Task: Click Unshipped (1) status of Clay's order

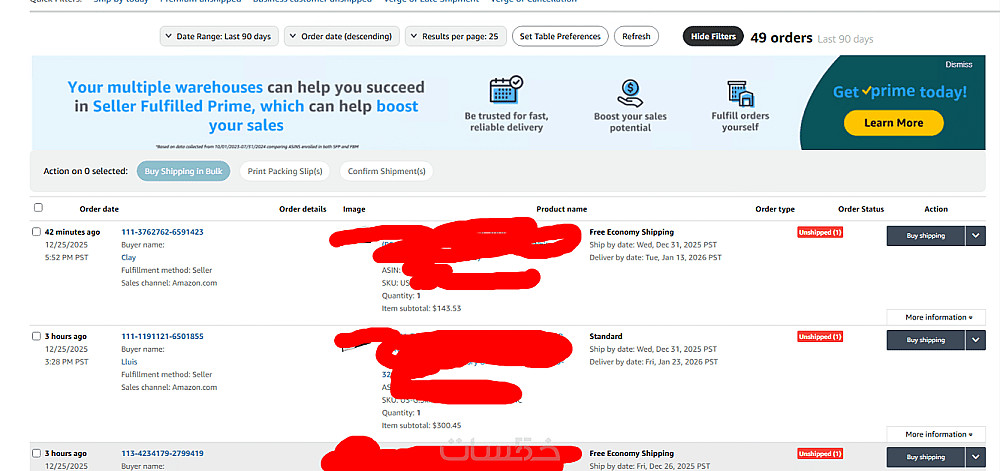Action: pyautogui.click(x=820, y=233)
